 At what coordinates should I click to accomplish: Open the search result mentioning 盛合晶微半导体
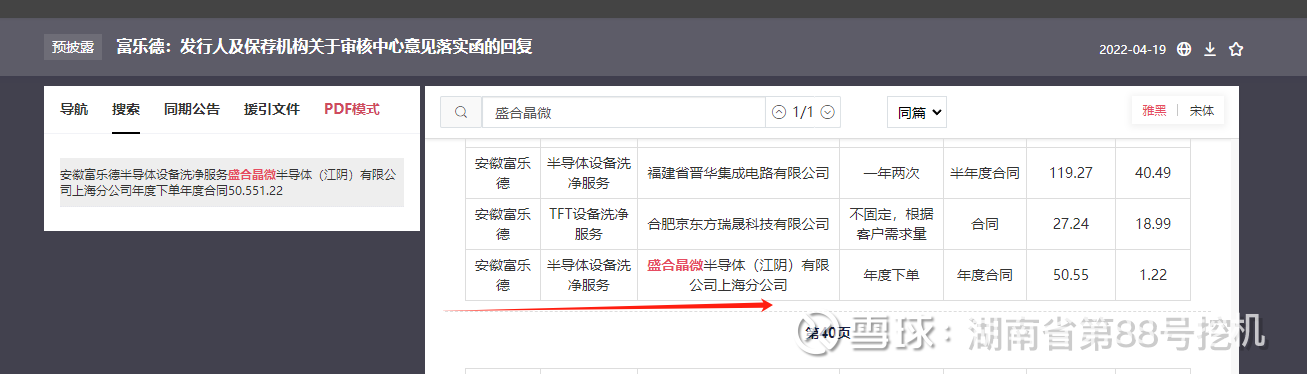(x=232, y=182)
